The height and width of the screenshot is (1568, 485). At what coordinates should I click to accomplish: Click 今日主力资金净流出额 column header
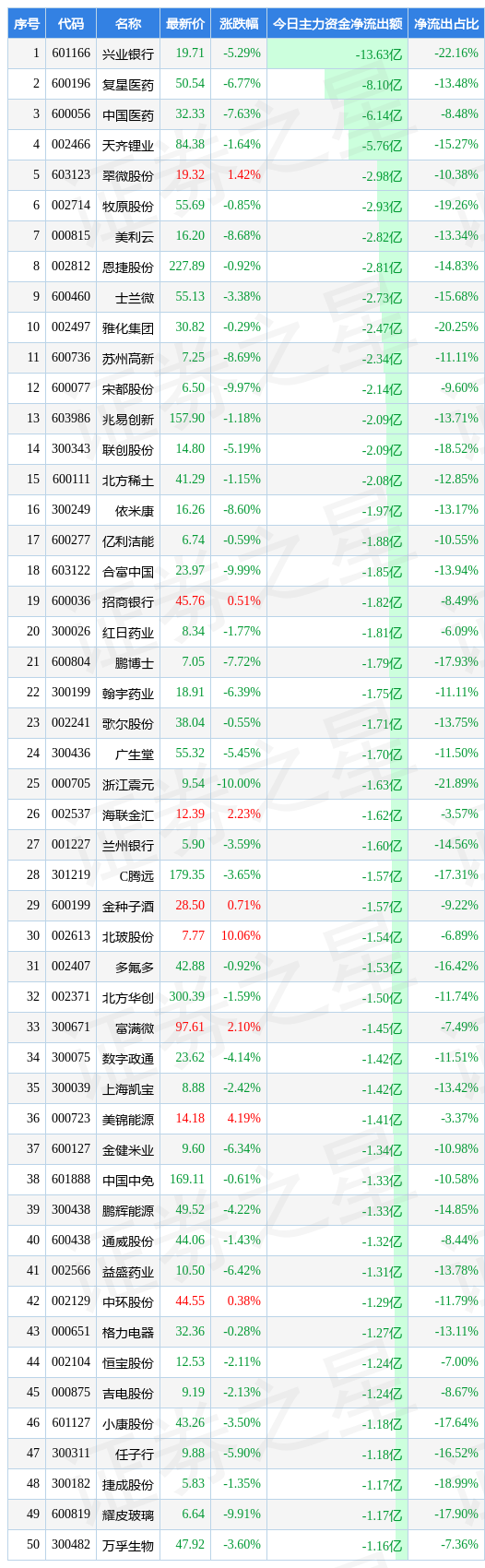[x=337, y=24]
